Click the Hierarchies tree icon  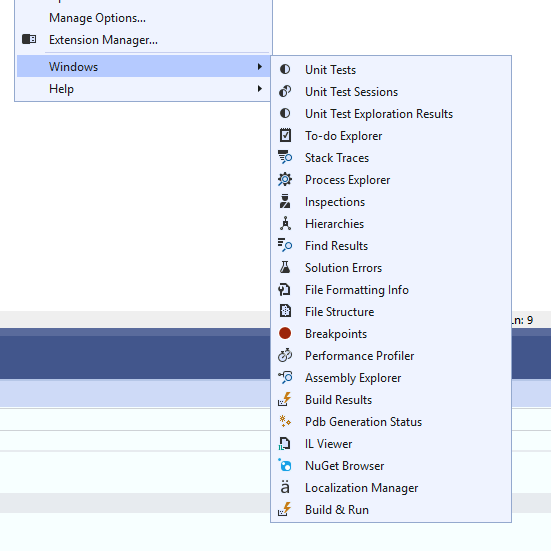285,223
